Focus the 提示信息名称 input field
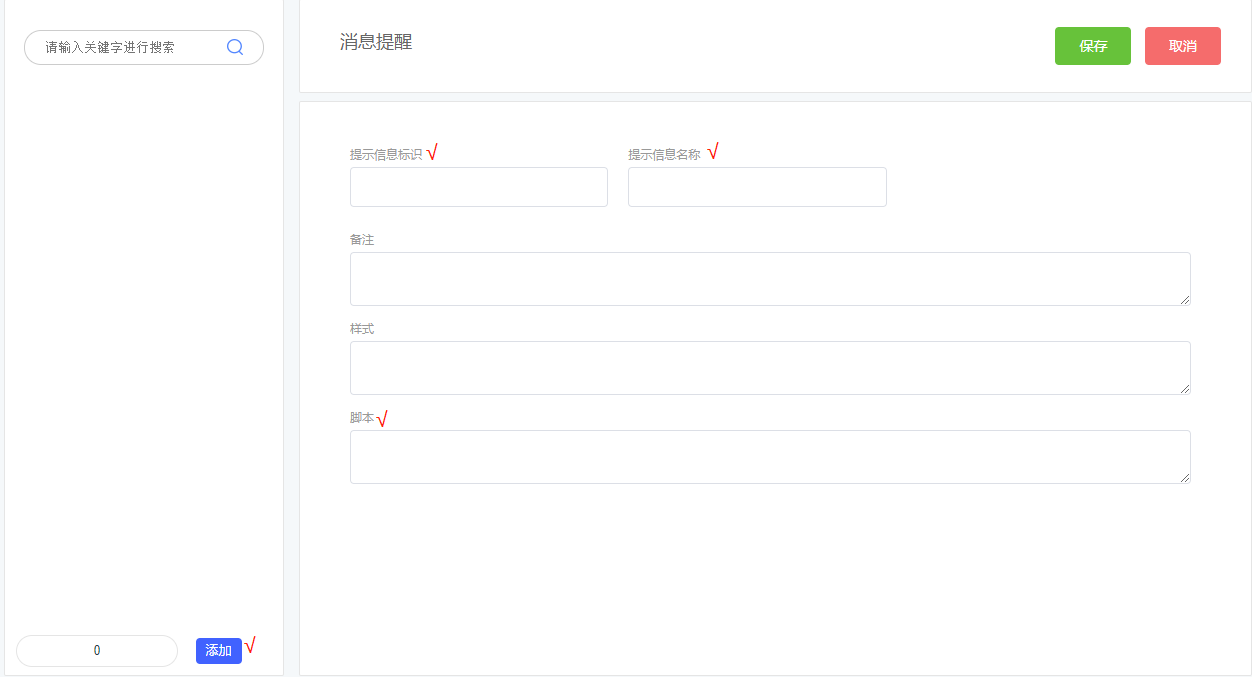This screenshot has width=1252, height=677. coord(756,187)
